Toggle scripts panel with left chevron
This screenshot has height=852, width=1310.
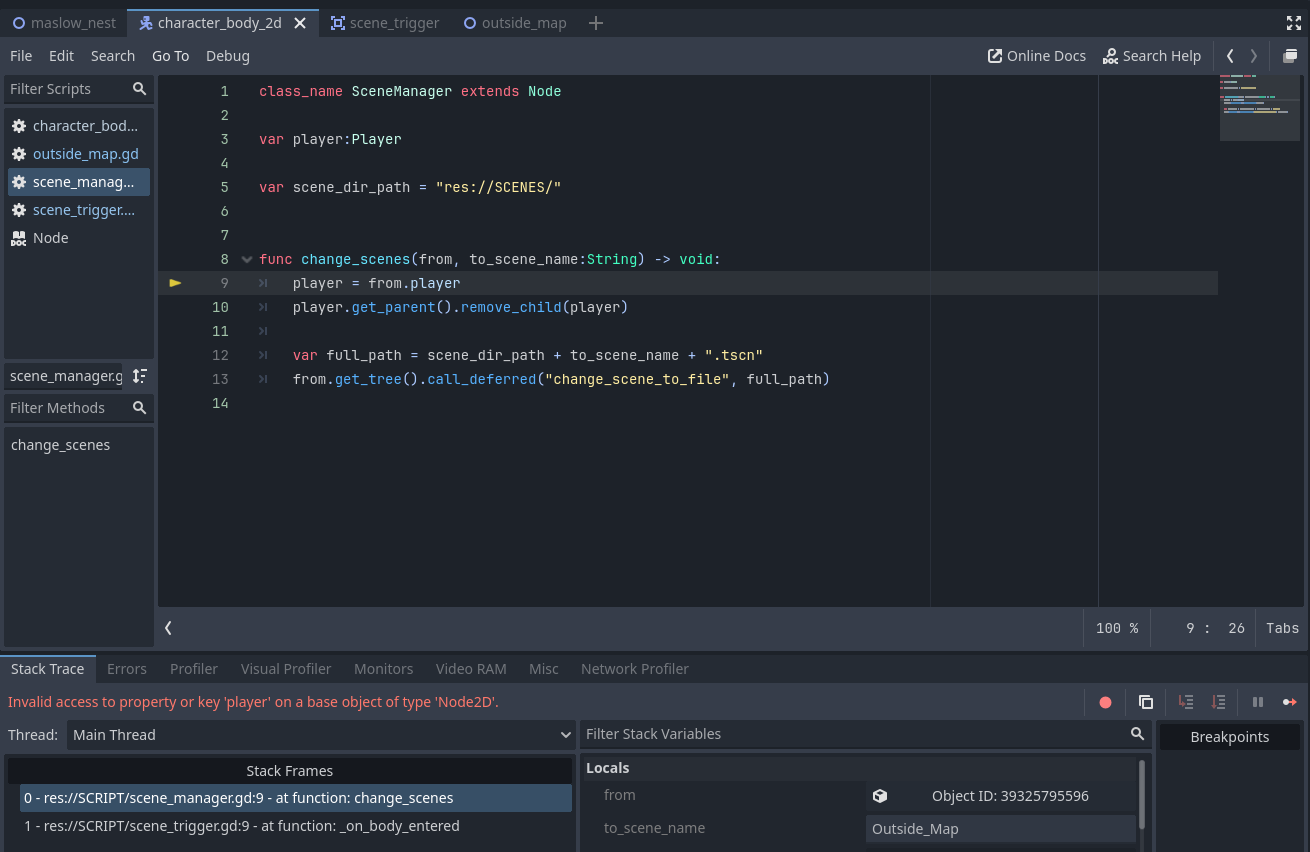(x=168, y=628)
